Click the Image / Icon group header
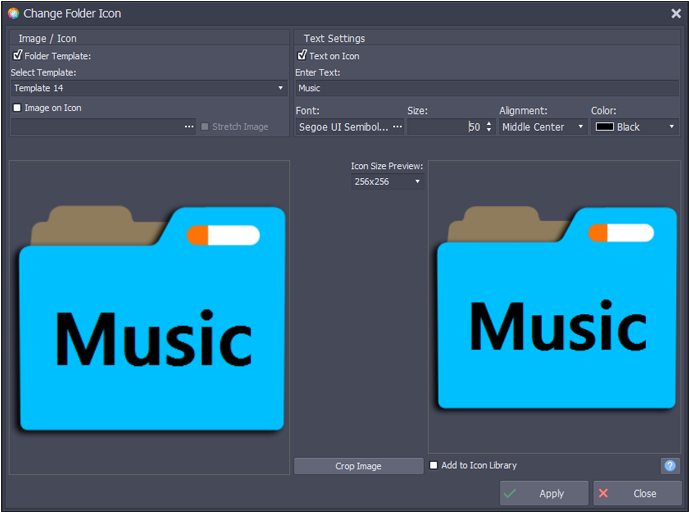This screenshot has height=512, width=689. click(47, 38)
